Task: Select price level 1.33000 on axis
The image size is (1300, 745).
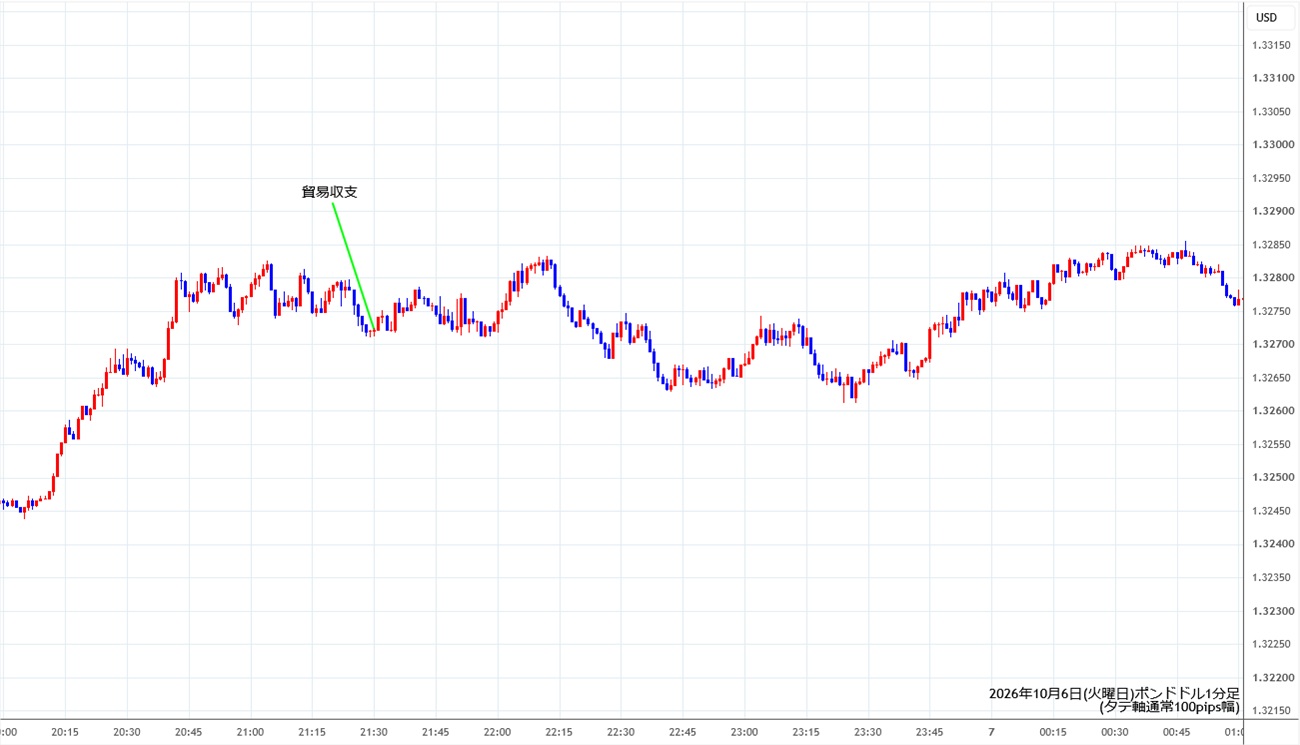Action: point(1271,145)
